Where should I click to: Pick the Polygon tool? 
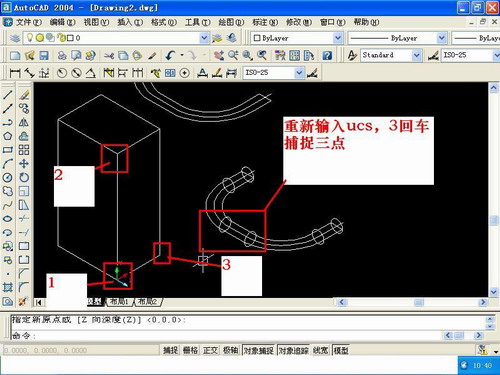pos(8,136)
